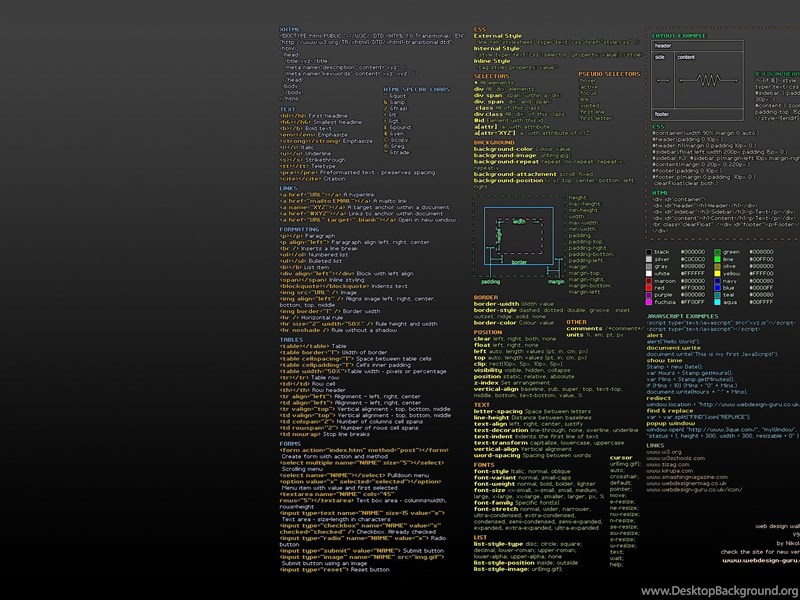
Task: Click the www.tizag.com link text
Action: click(x=668, y=464)
